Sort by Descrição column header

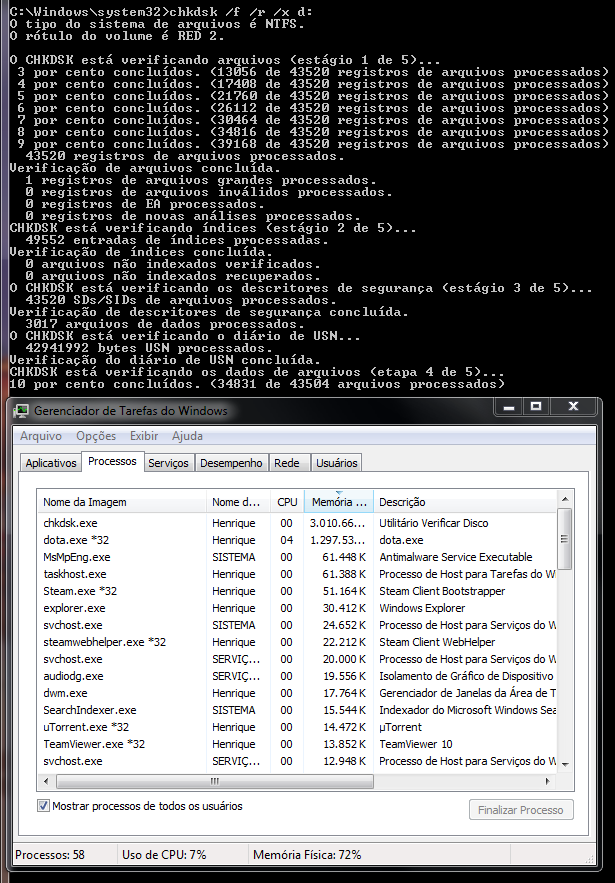pyautogui.click(x=465, y=502)
